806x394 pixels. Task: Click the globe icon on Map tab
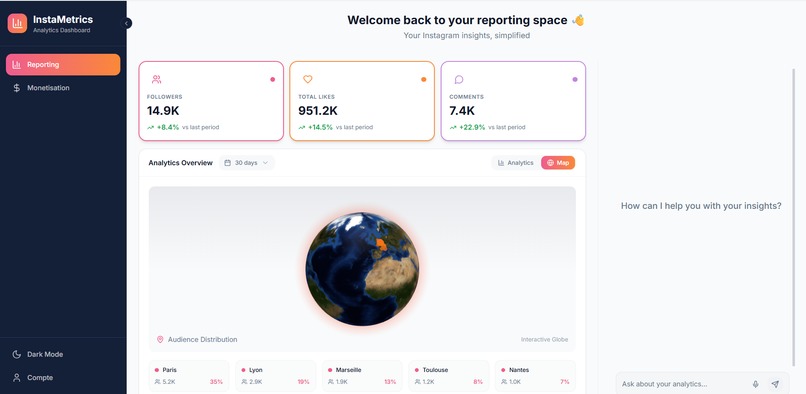pyautogui.click(x=550, y=163)
